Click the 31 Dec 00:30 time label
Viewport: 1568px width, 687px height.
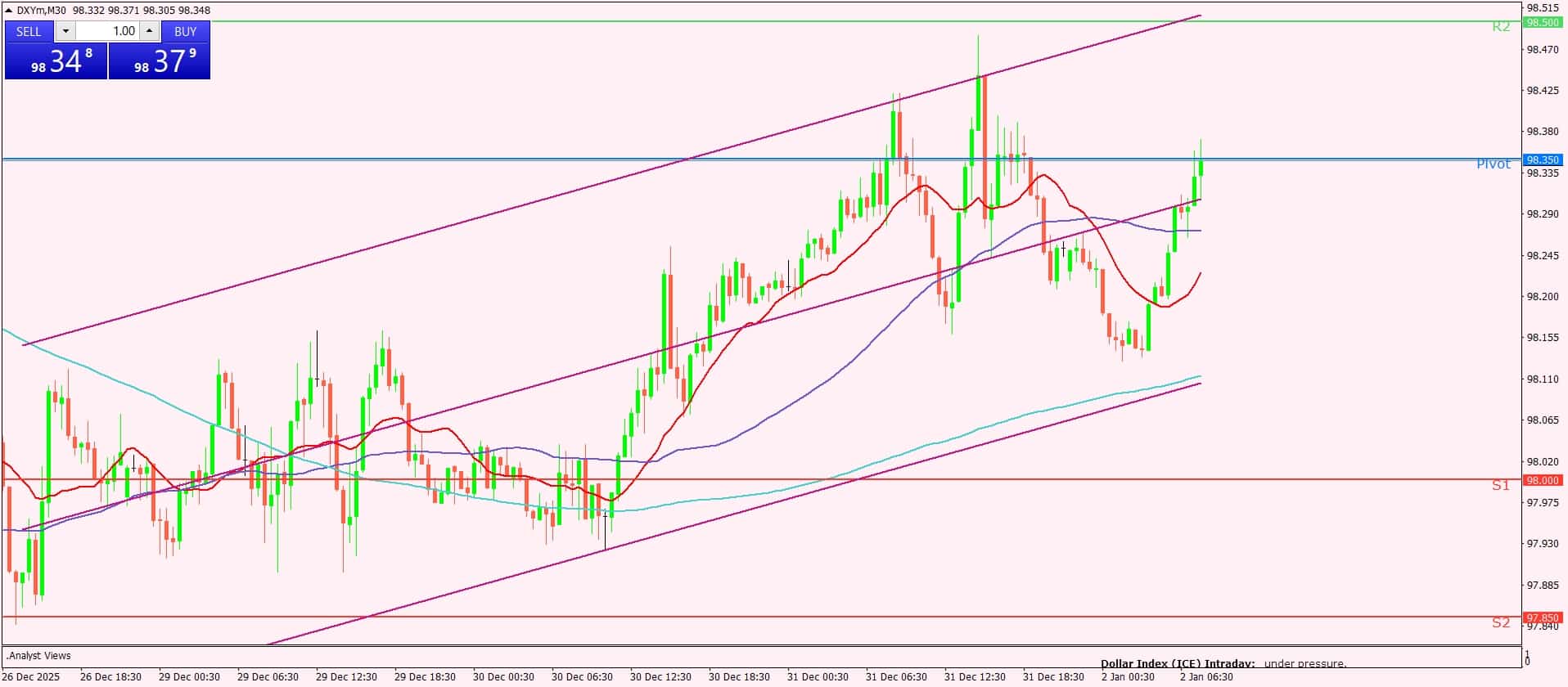[x=818, y=676]
